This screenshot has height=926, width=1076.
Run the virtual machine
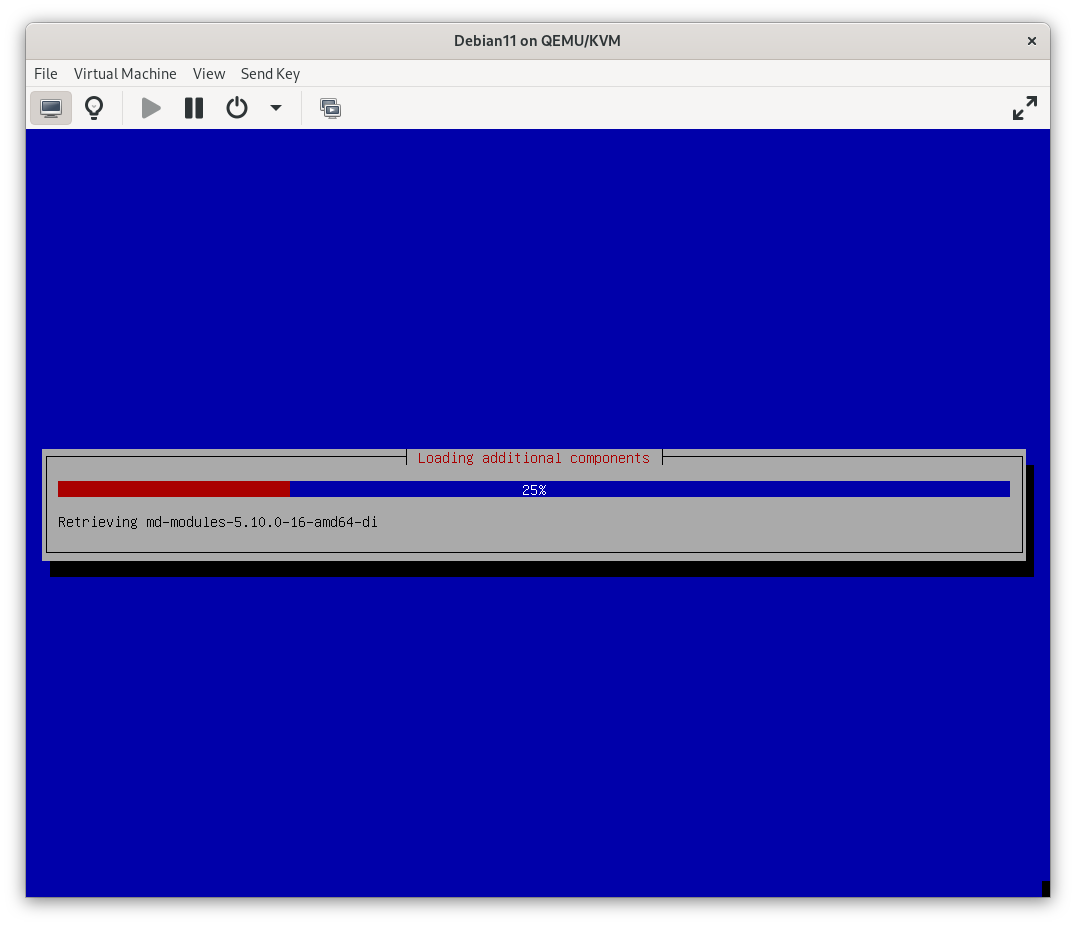(150, 107)
